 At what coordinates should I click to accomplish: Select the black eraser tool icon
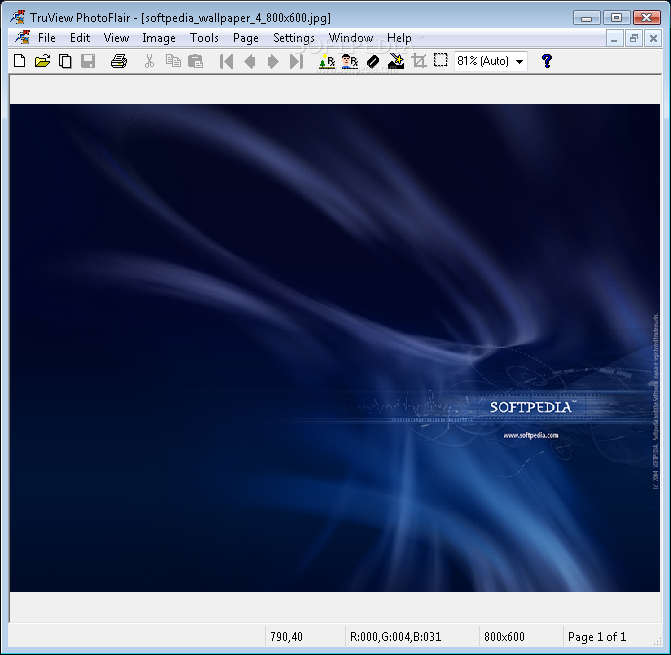coord(373,61)
